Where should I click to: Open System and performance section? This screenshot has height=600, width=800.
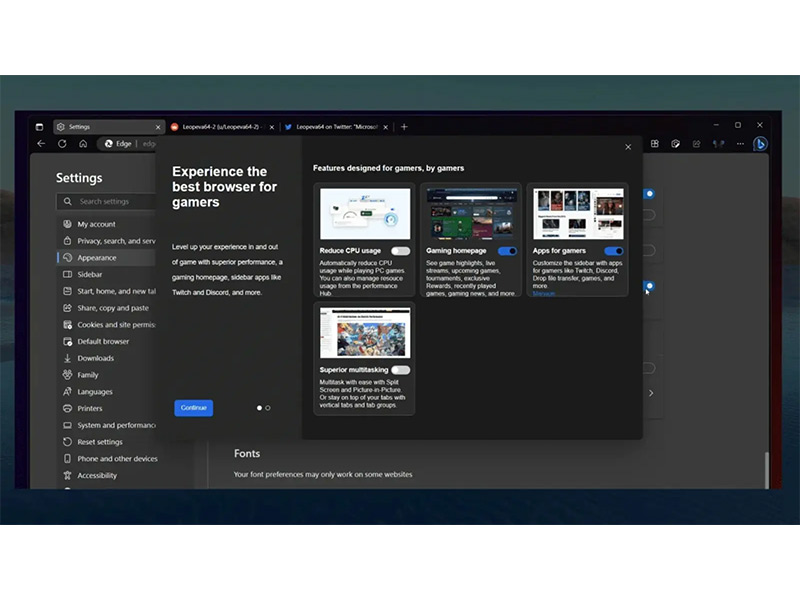(x=106, y=425)
